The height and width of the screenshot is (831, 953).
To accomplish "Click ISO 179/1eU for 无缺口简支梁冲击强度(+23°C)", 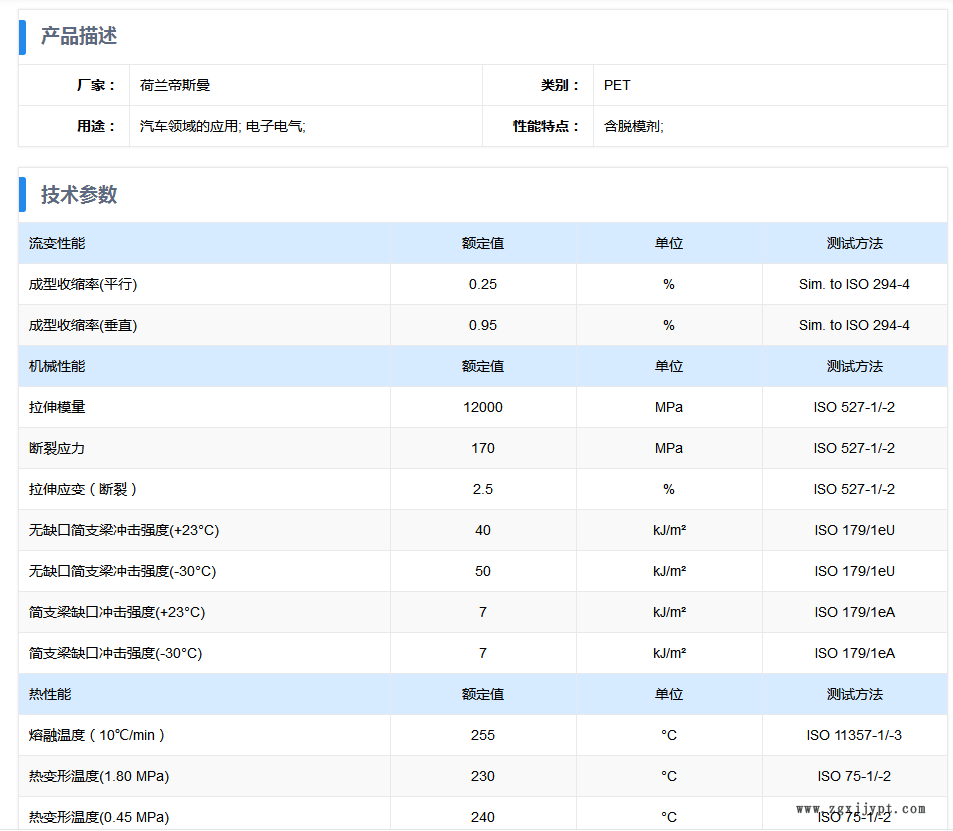I will pyautogui.click(x=854, y=531).
